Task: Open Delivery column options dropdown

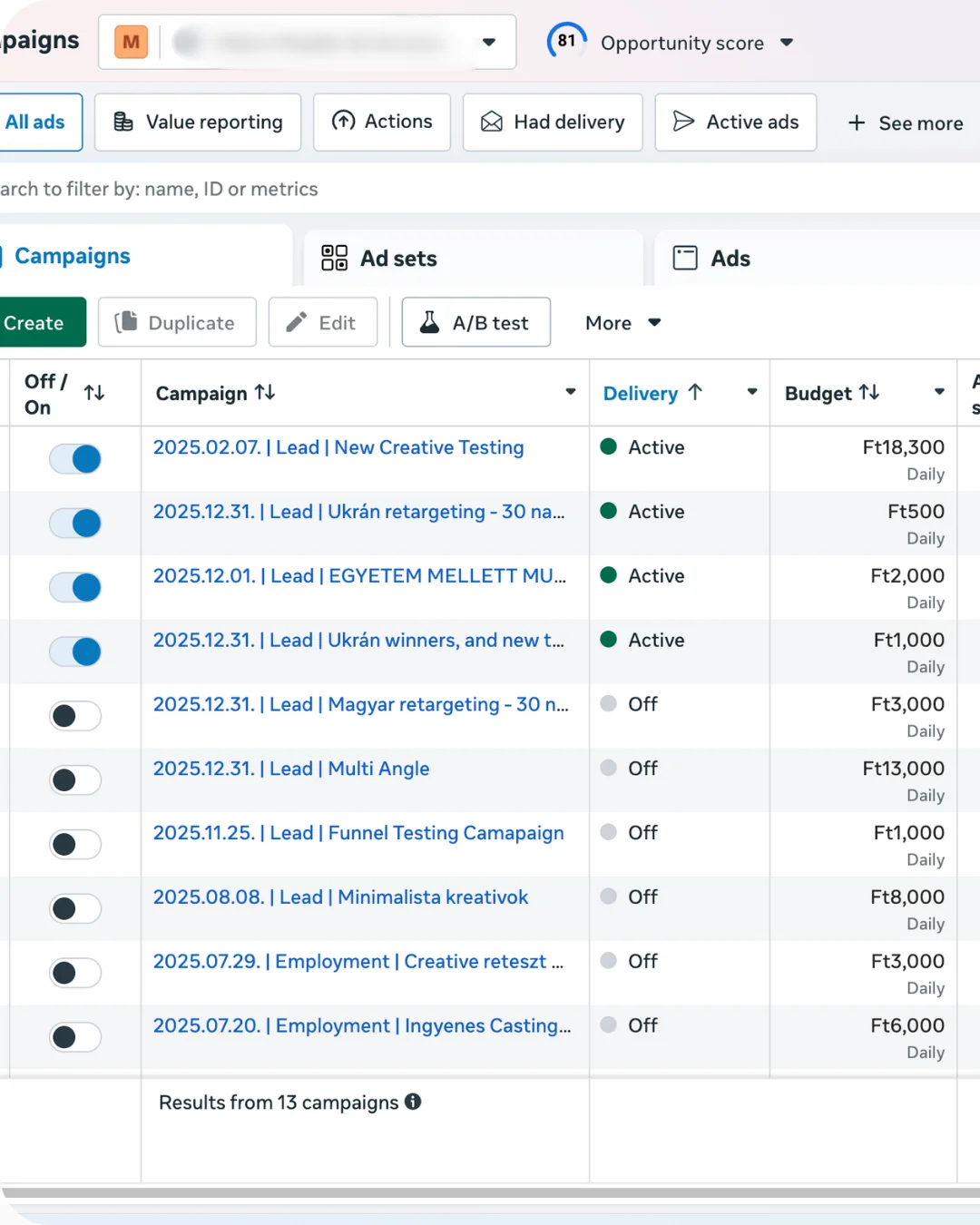Action: pyautogui.click(x=752, y=392)
